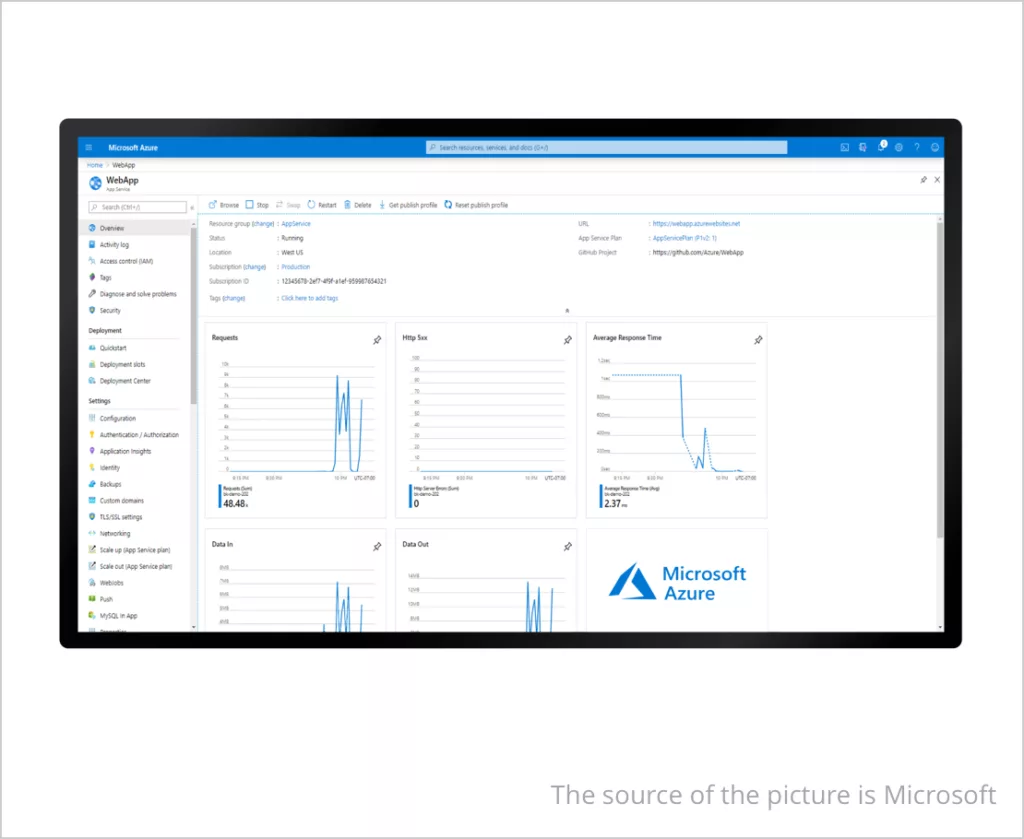The height and width of the screenshot is (839, 1024).
Task: Open the Cloud Shell icon in header
Action: [x=845, y=148]
